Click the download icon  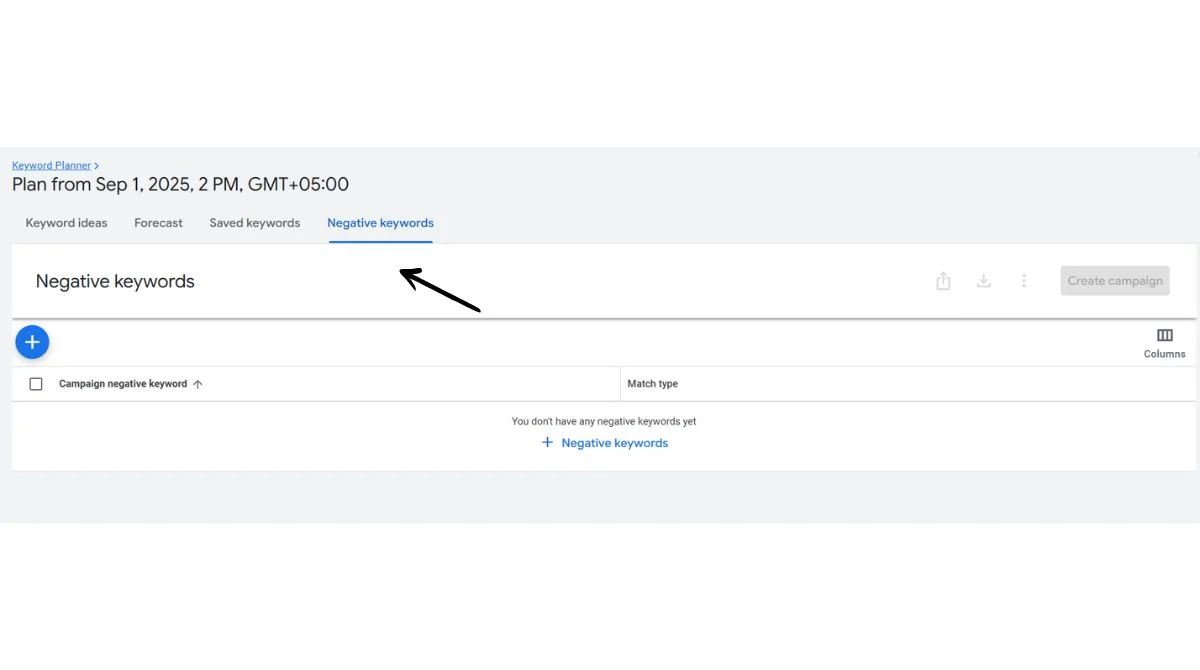[984, 281]
